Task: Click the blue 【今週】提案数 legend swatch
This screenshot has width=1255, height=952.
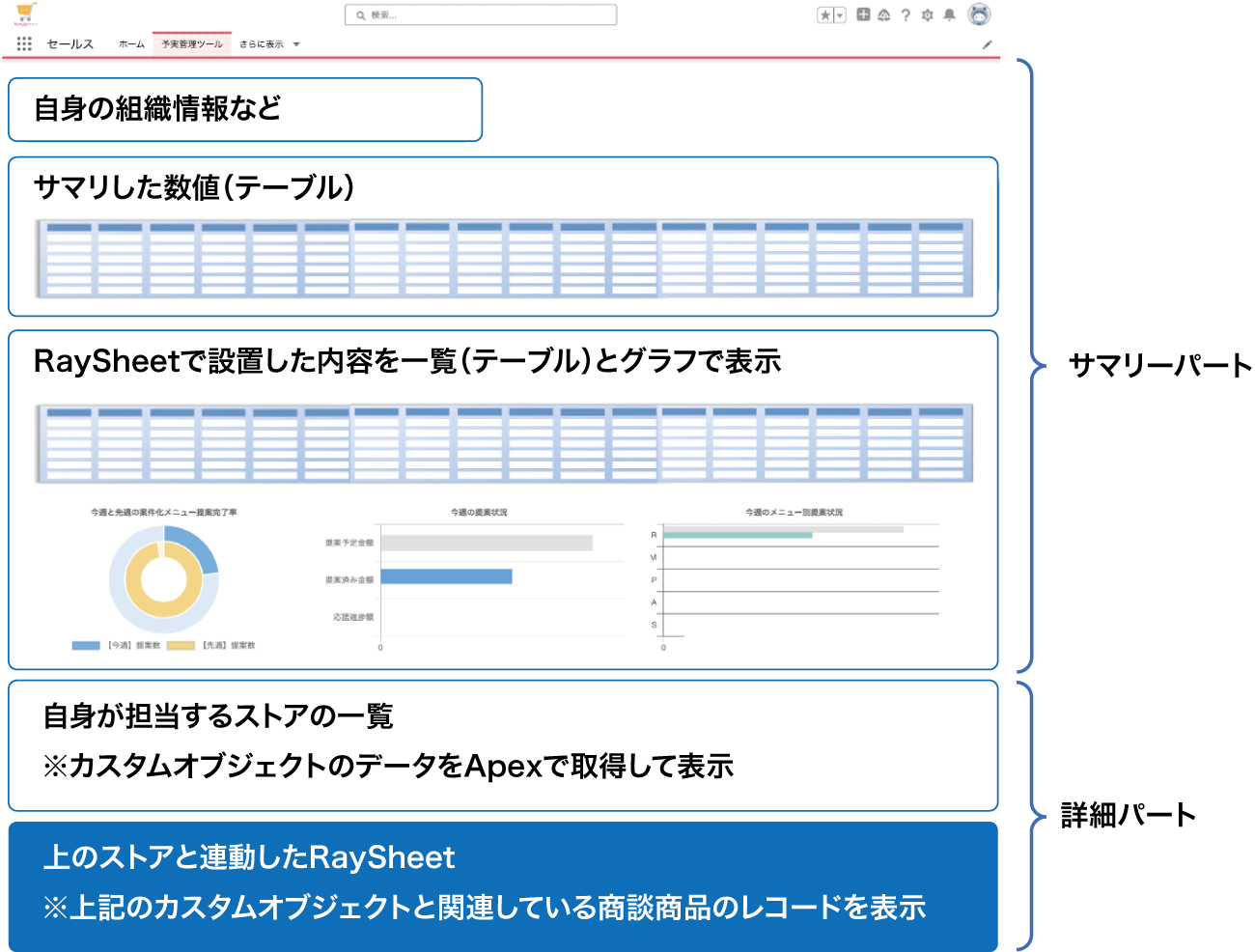Action: tap(86, 645)
